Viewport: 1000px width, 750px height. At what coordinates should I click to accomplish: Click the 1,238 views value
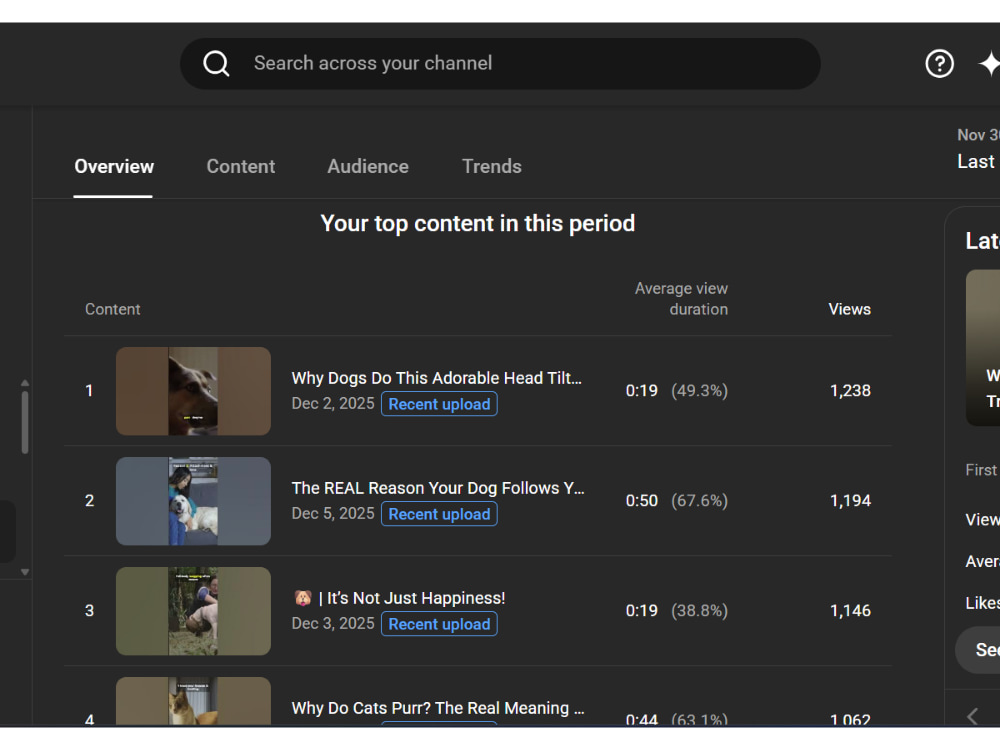[850, 390]
